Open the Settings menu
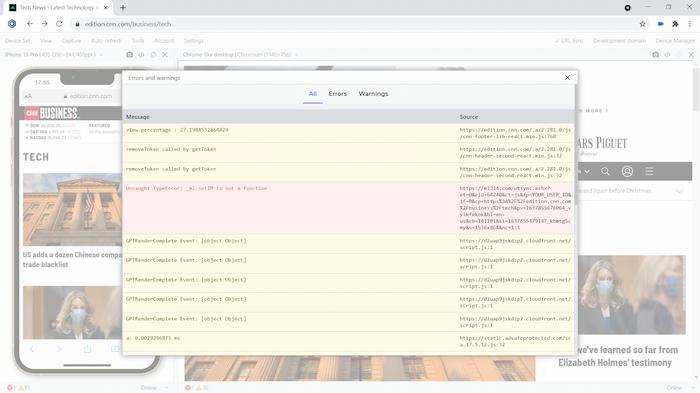The height and width of the screenshot is (393, 700). click(194, 41)
